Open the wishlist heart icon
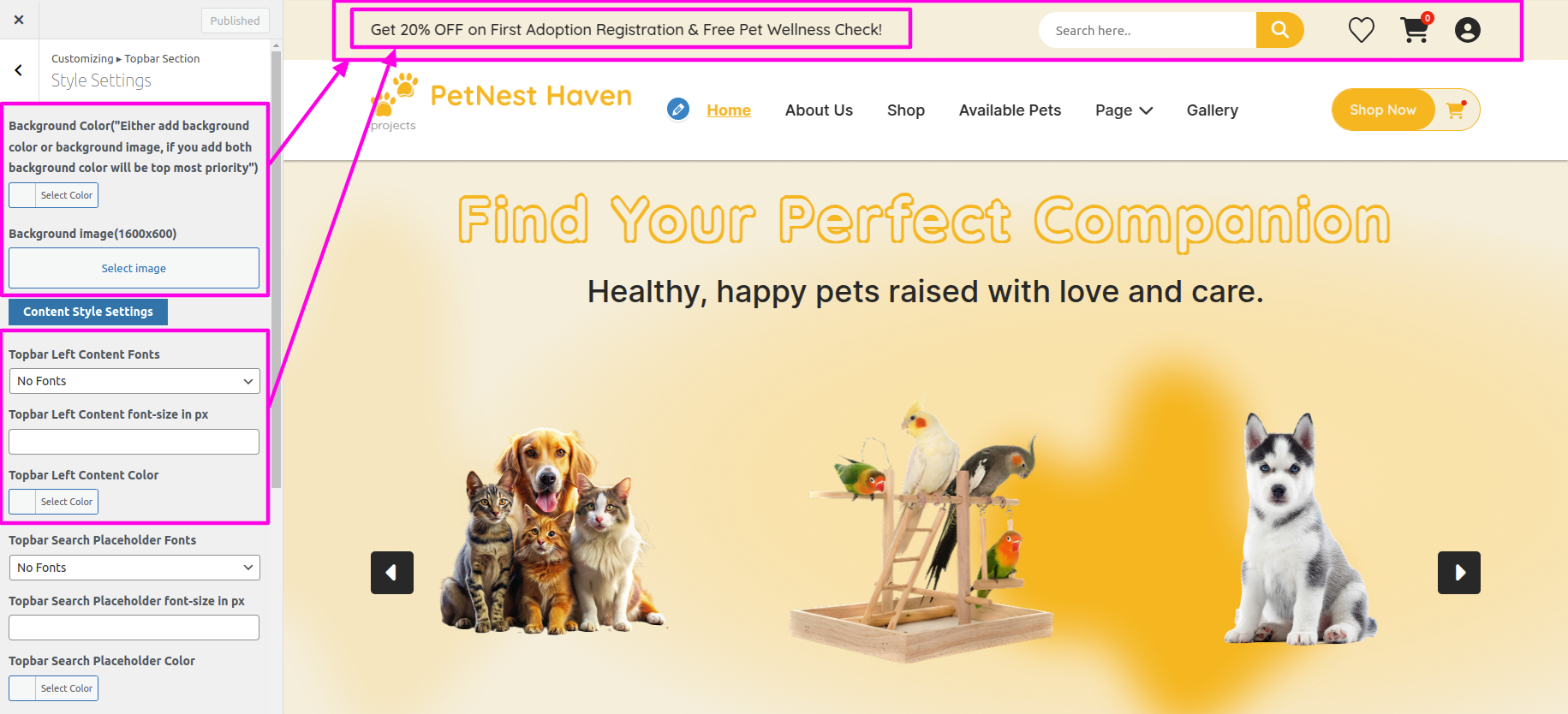Viewport: 1568px width, 714px height. (x=1361, y=30)
